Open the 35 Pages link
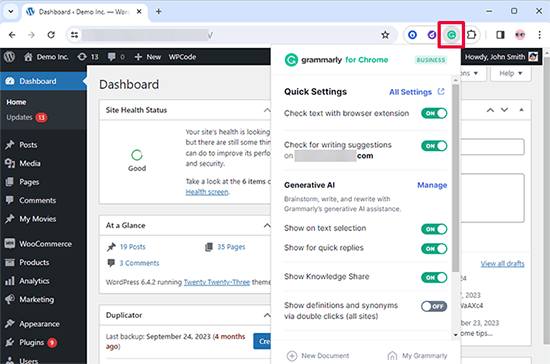This screenshot has height=364, width=550. [231, 247]
